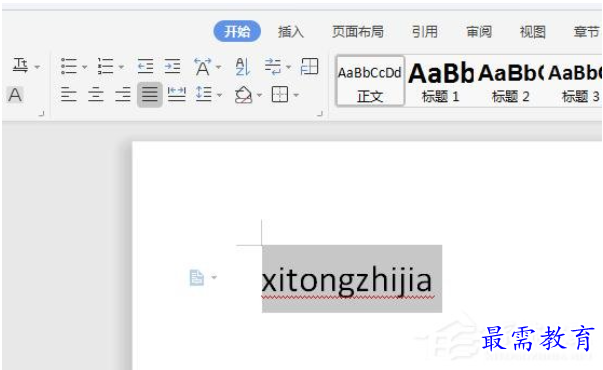Open the 页面布局 tab
This screenshot has height=370, width=603.
pyautogui.click(x=358, y=32)
